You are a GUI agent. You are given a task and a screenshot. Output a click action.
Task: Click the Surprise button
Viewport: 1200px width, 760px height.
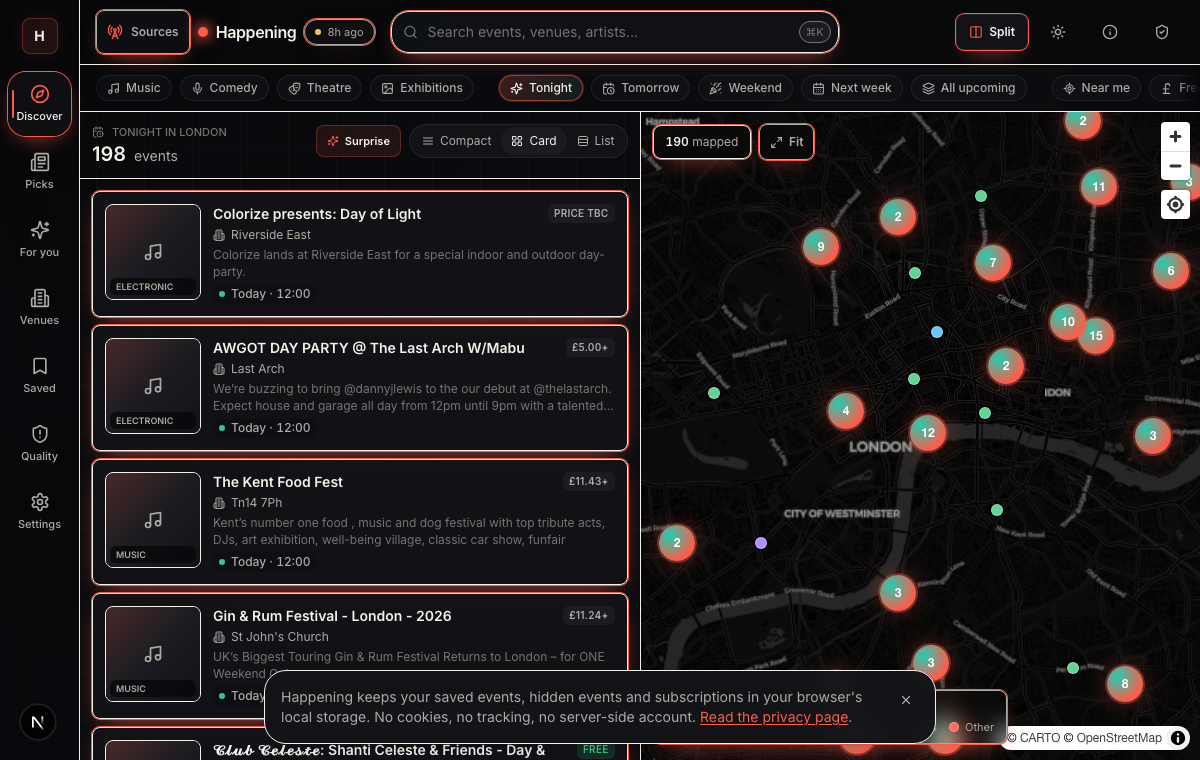coord(358,141)
